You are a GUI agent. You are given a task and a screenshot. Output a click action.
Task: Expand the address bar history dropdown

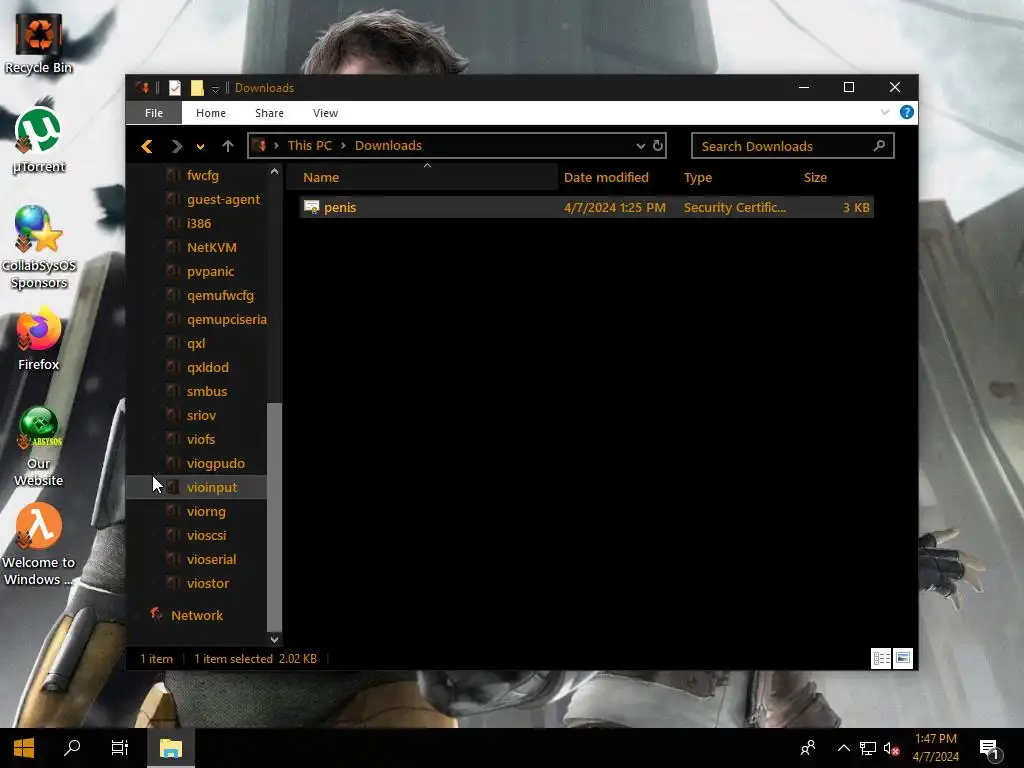pyautogui.click(x=641, y=146)
